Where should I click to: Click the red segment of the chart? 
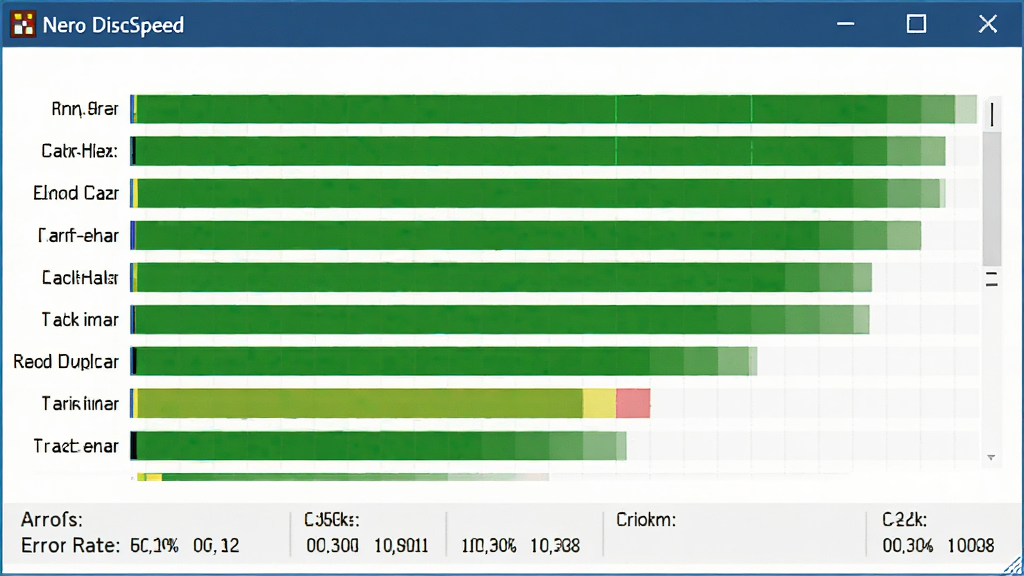(633, 403)
